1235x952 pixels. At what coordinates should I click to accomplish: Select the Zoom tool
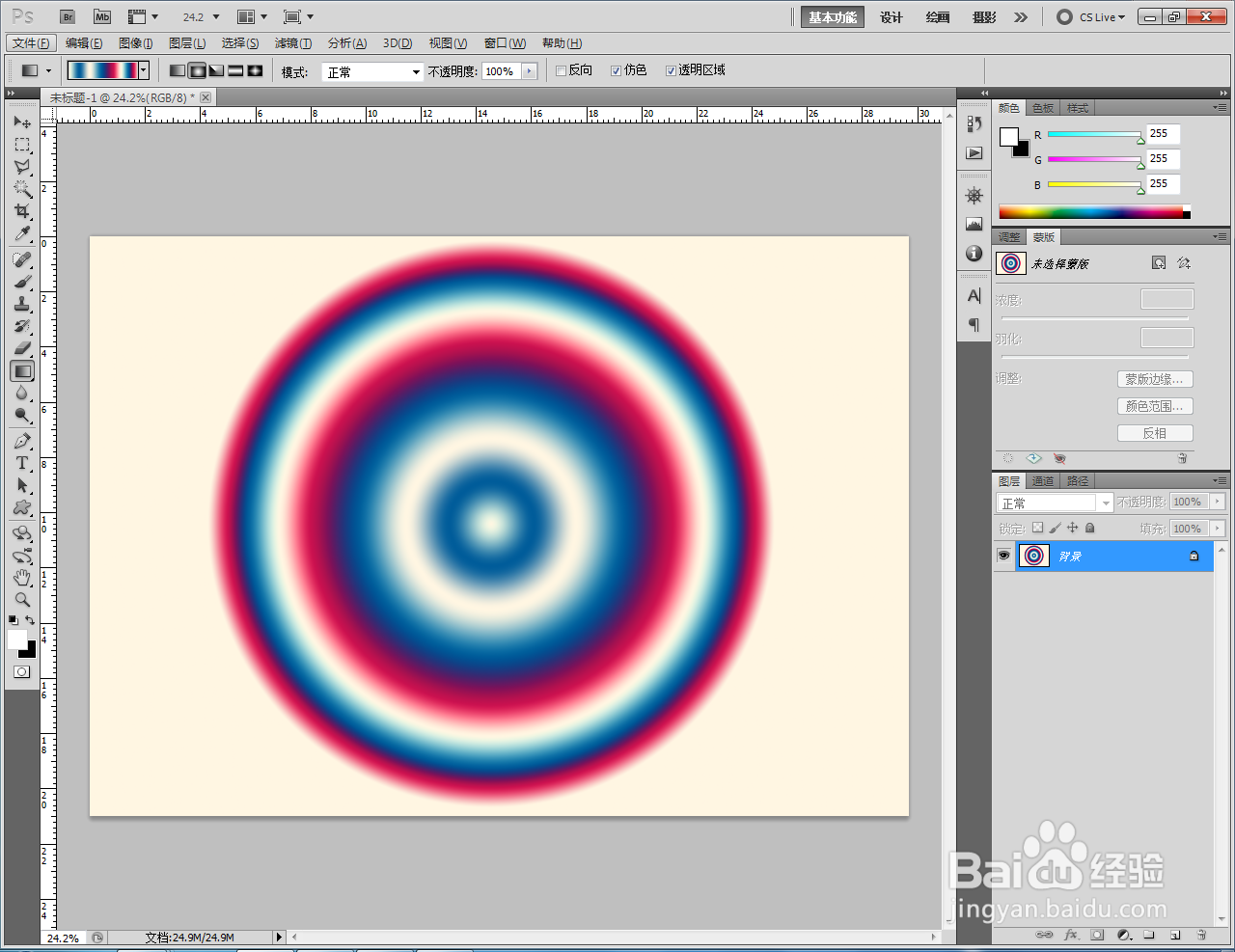(x=22, y=599)
